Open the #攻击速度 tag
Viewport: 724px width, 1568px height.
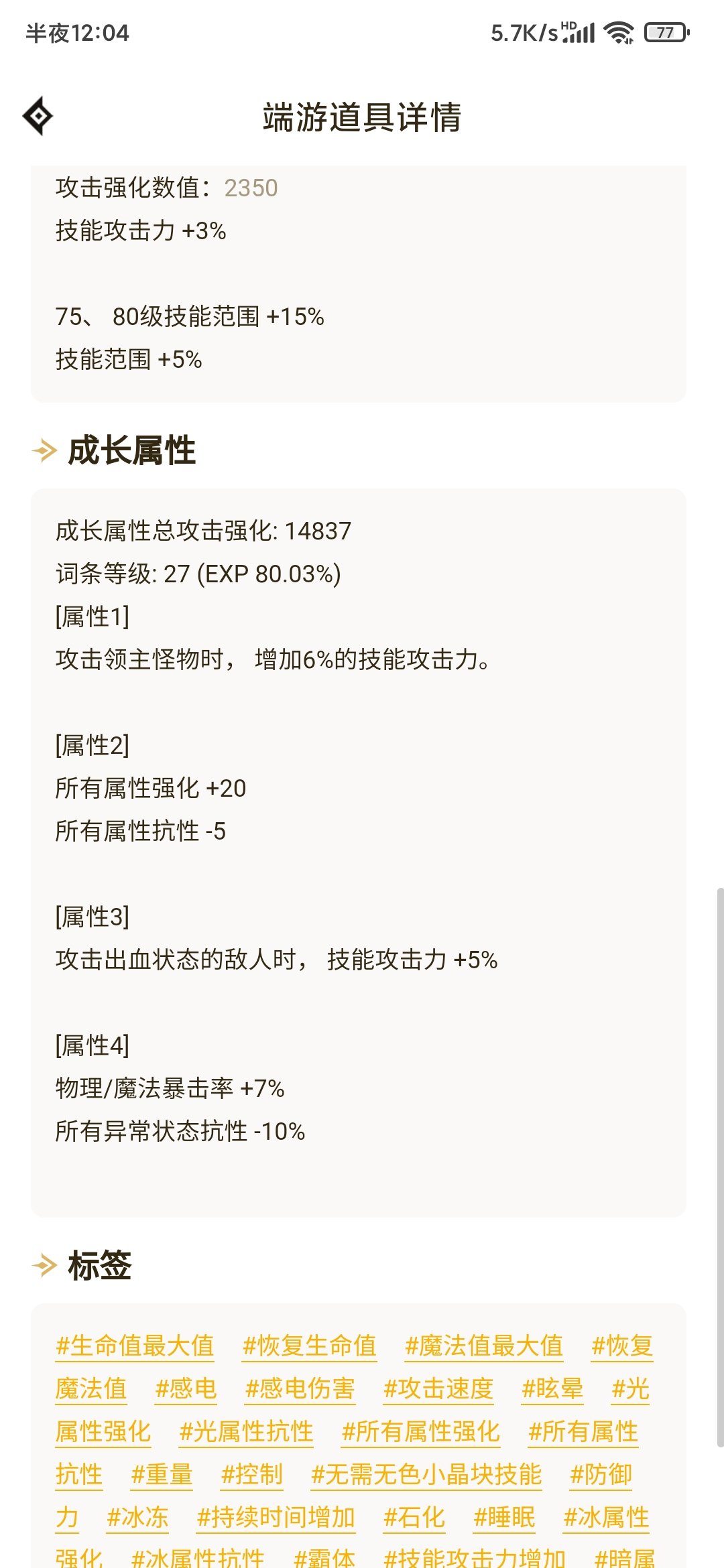(438, 1388)
